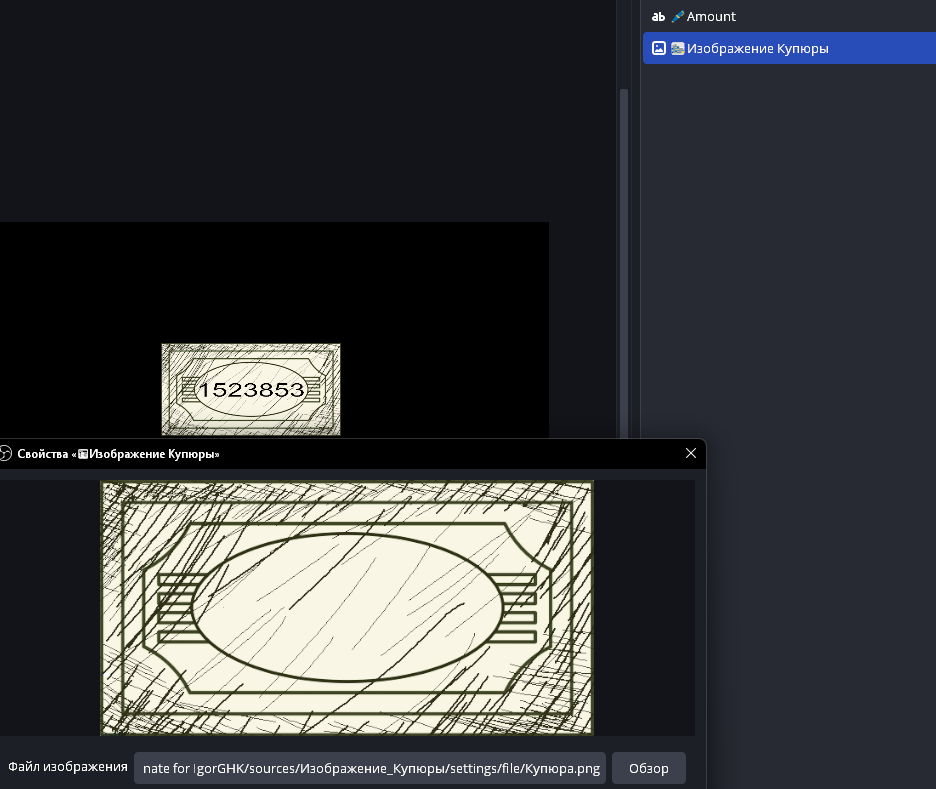This screenshot has width=936, height=789.
Task: Select the 1523853 amount text on the canvas
Action: [x=251, y=390]
